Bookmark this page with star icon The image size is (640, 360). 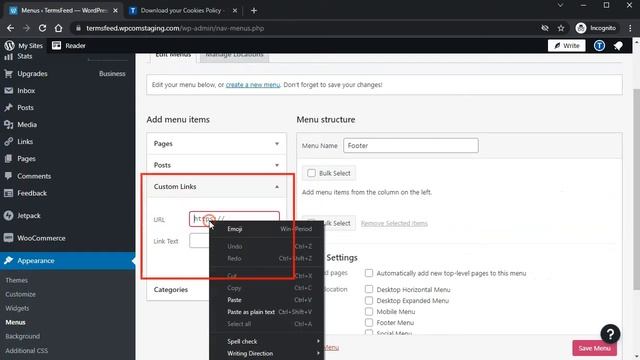561,28
